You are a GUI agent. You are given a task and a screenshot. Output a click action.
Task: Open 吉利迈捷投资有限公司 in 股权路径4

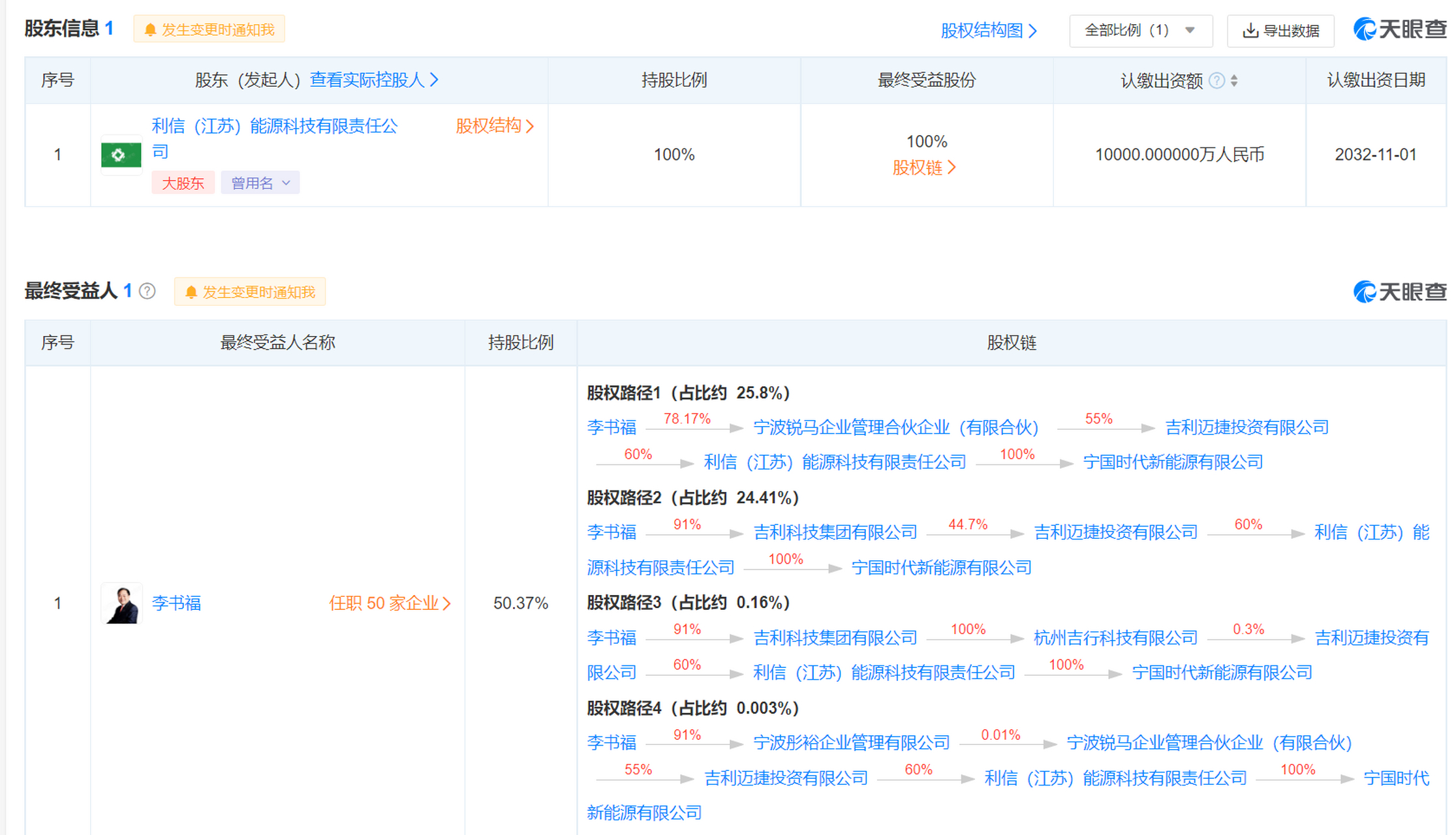(x=786, y=778)
